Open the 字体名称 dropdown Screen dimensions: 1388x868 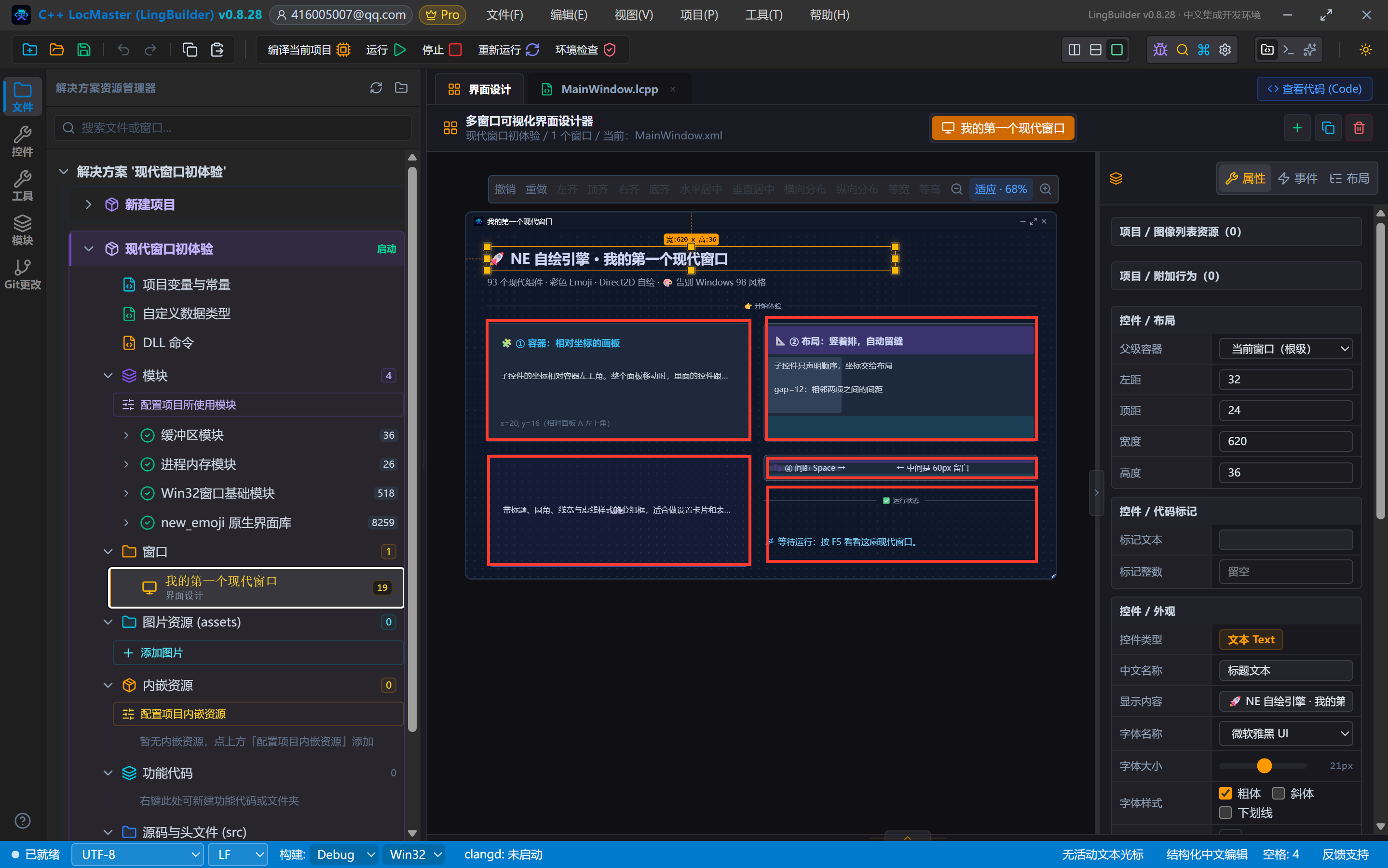pyautogui.click(x=1285, y=733)
